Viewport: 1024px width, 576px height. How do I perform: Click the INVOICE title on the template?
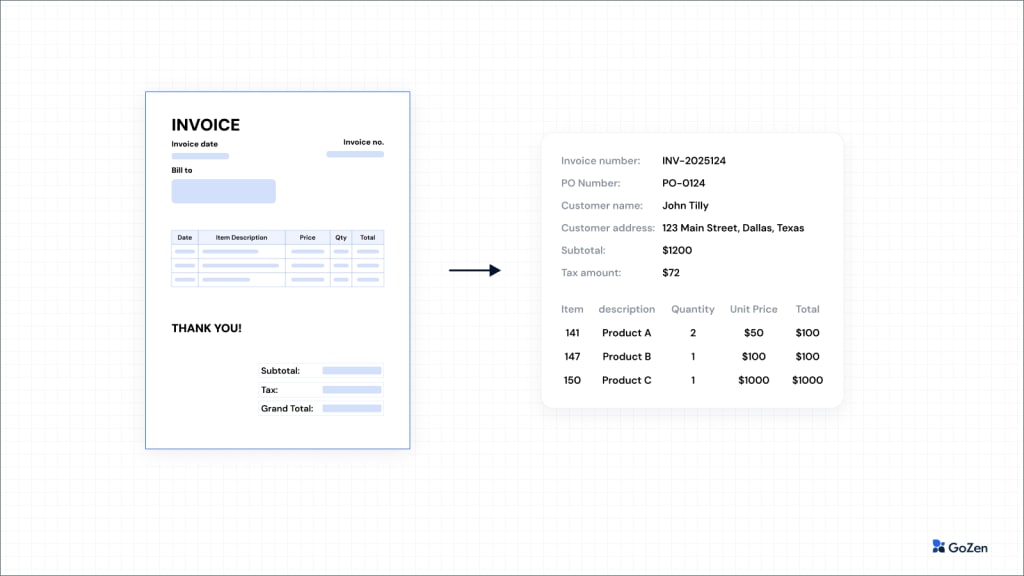click(206, 125)
